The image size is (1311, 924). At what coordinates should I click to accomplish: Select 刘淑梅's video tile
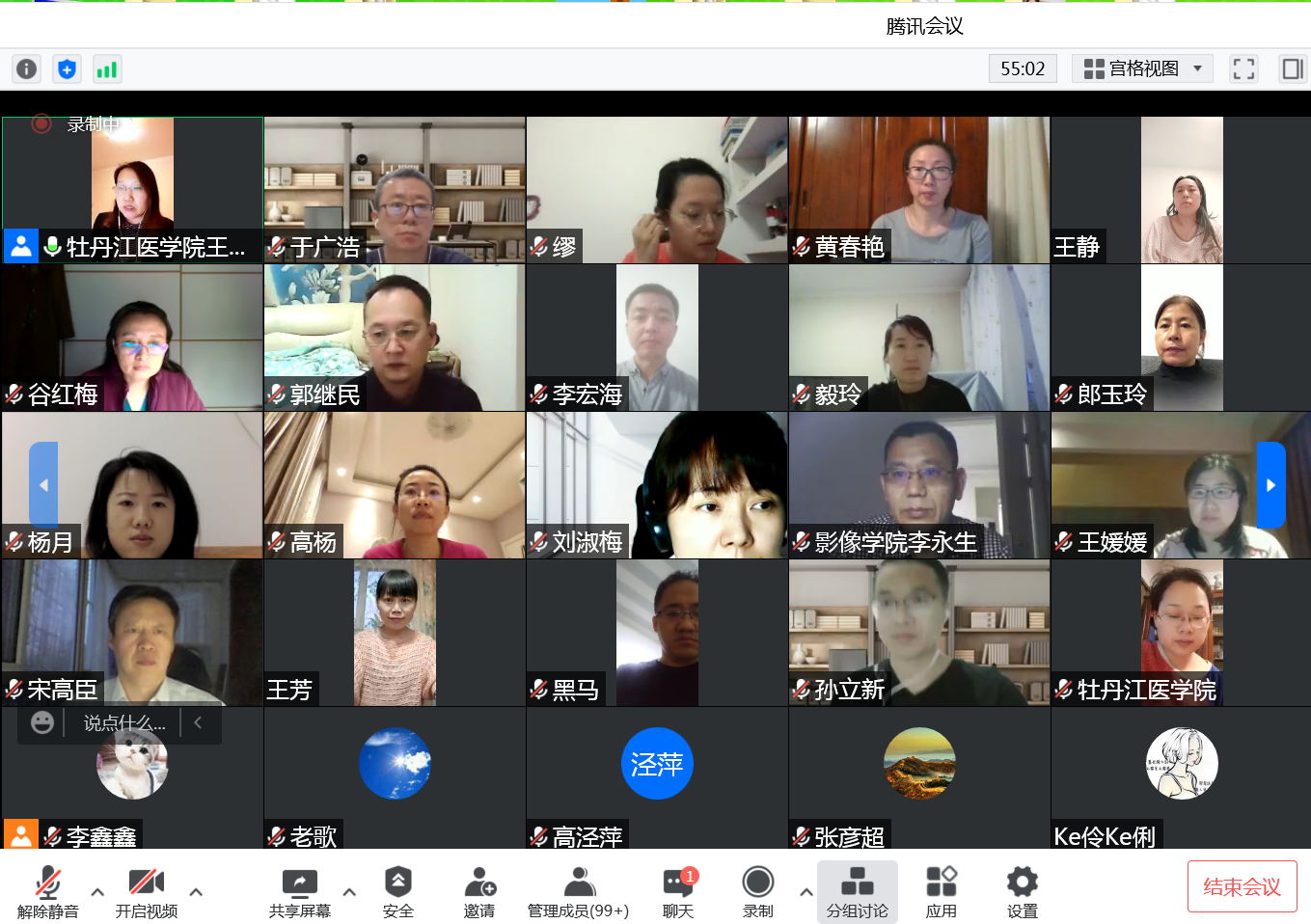pyautogui.click(x=657, y=485)
